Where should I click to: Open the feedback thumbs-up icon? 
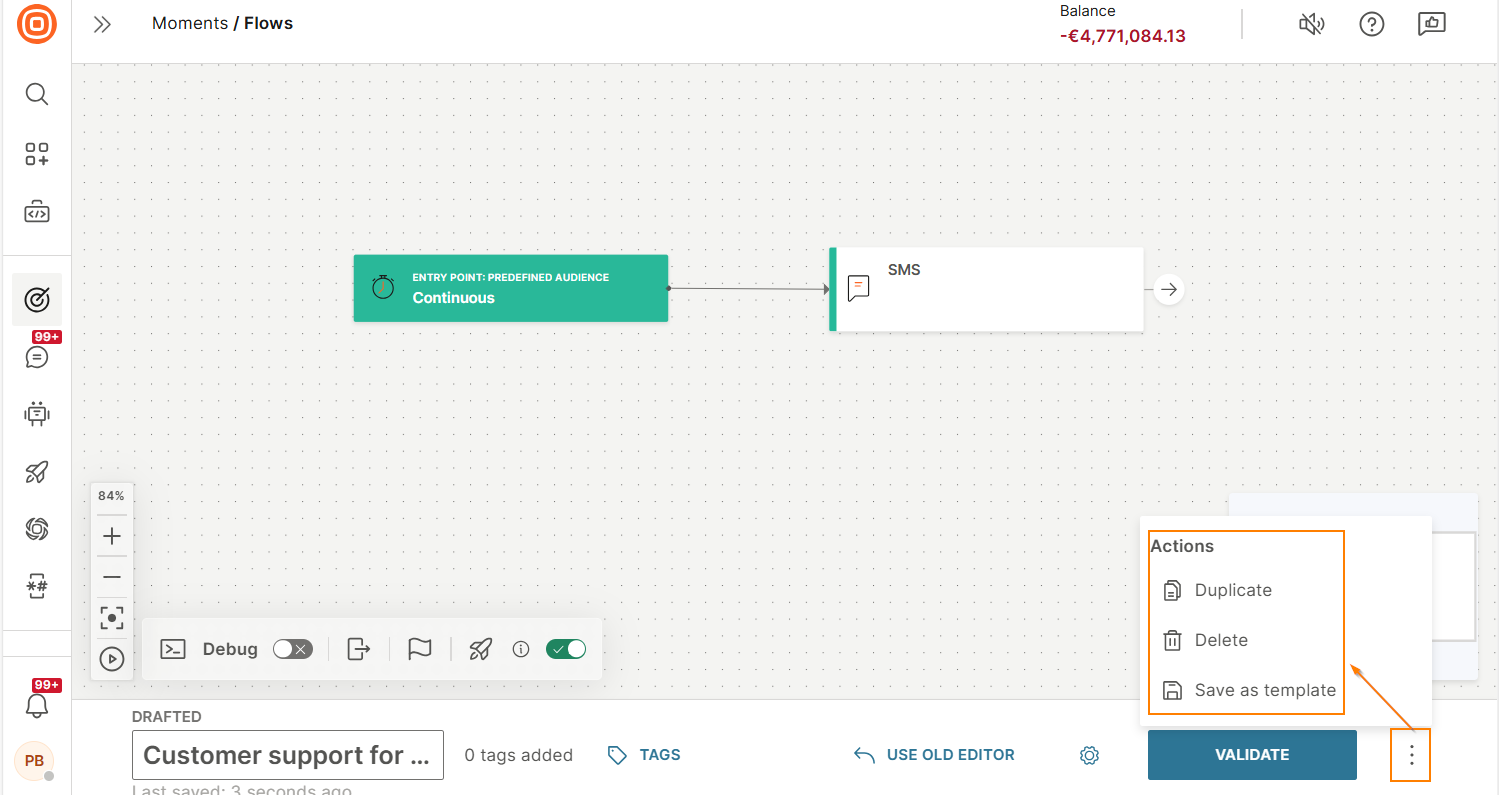tap(1432, 24)
